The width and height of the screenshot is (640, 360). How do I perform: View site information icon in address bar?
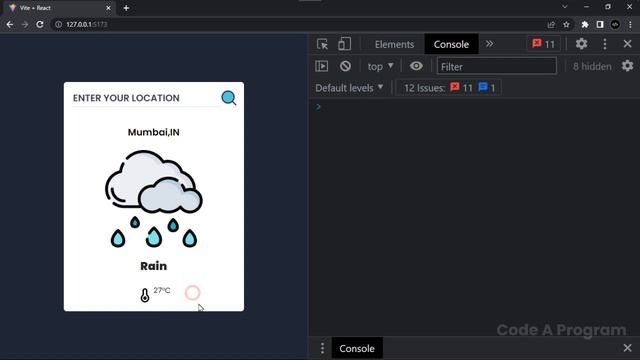pos(58,24)
